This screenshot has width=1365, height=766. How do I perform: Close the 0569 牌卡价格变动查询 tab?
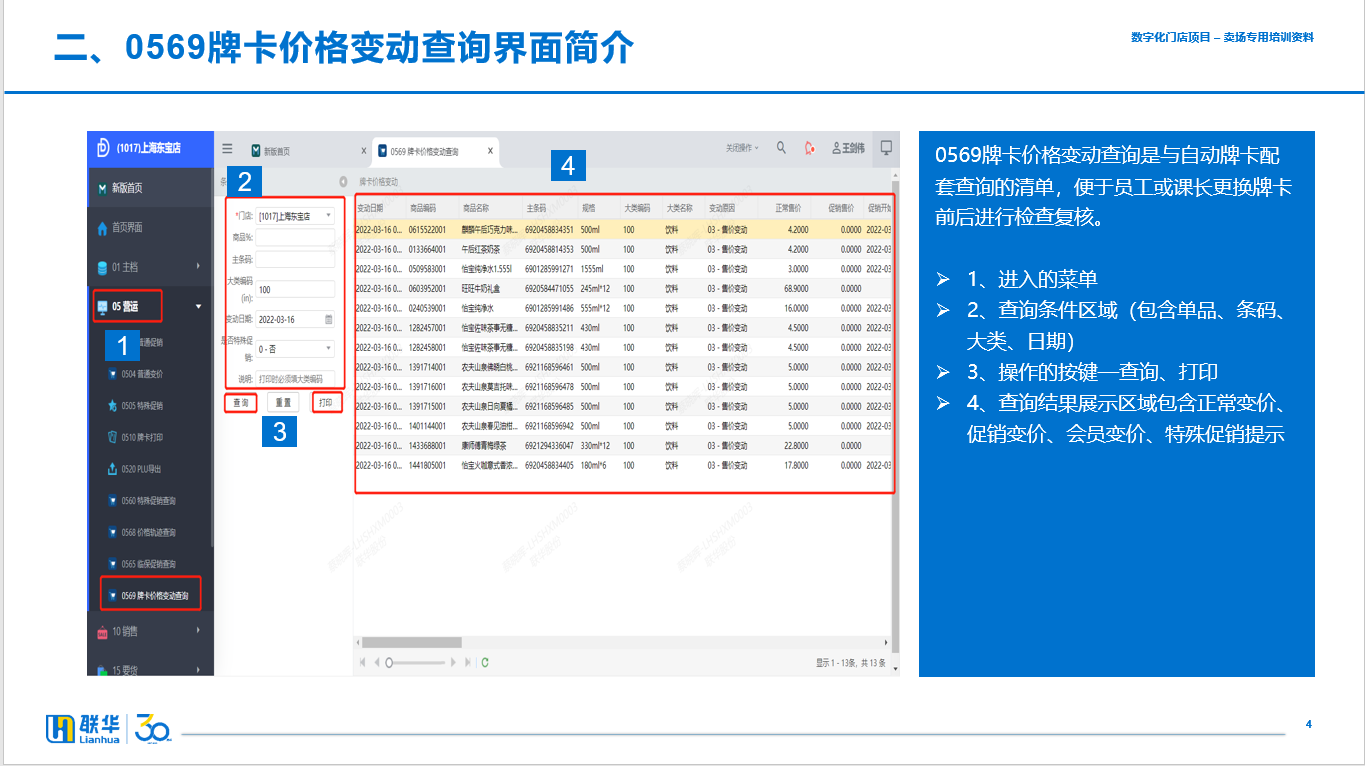tap(490, 151)
